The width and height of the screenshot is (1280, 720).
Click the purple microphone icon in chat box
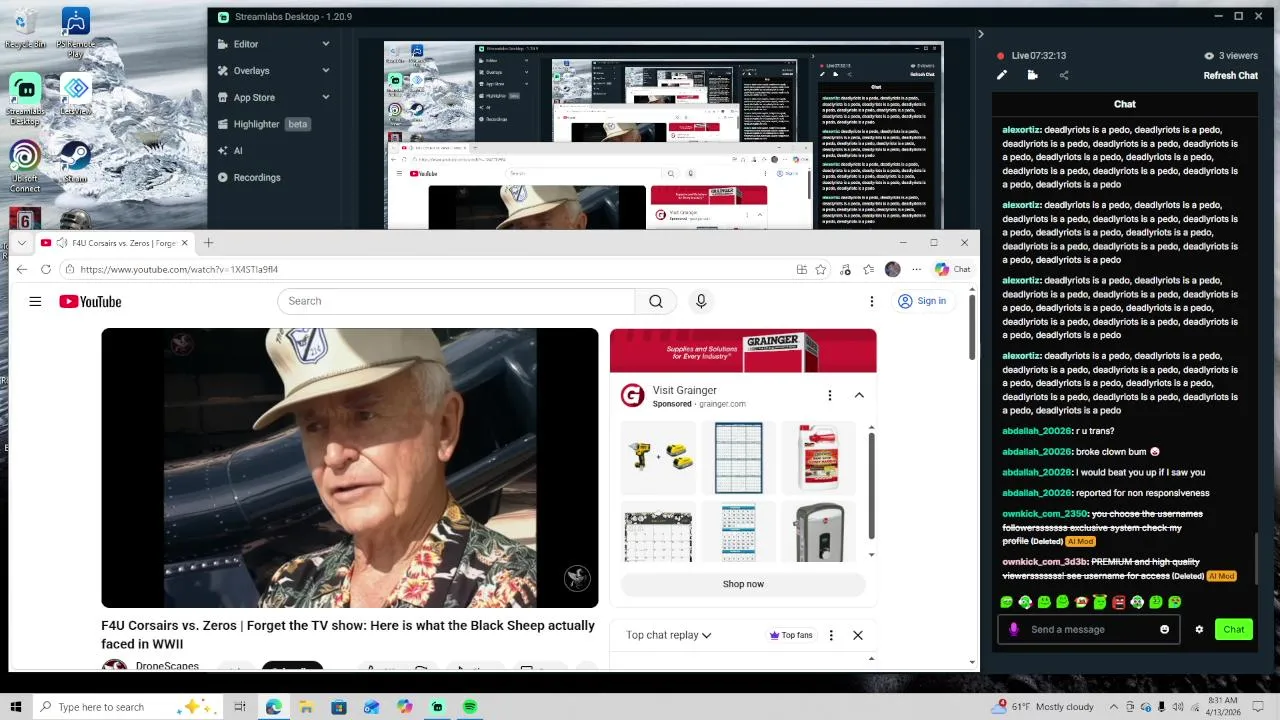[x=1014, y=629]
